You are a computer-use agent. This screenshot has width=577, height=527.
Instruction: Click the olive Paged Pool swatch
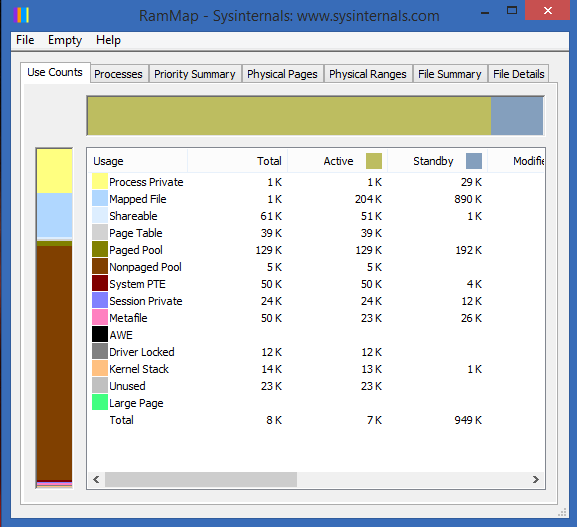click(x=100, y=249)
